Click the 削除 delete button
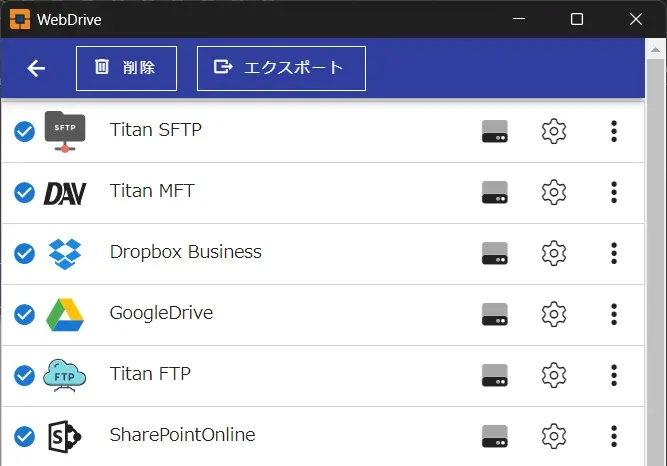The image size is (667, 466). 126,68
